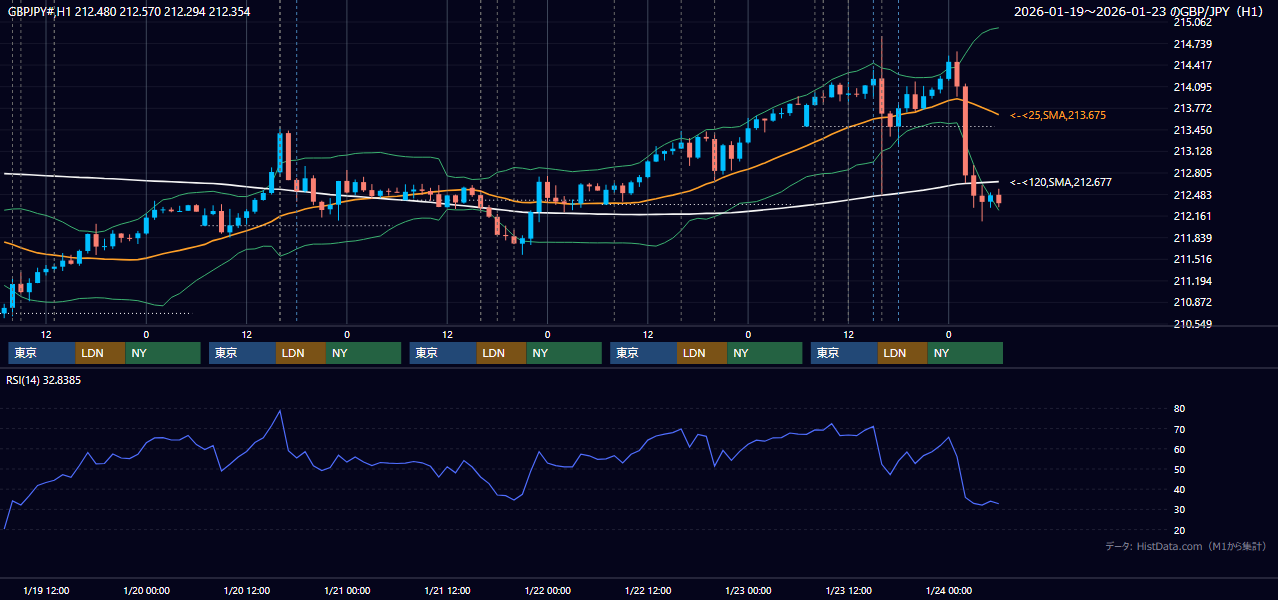
Task: Click price axis value 215.062
Action: coord(1192,22)
